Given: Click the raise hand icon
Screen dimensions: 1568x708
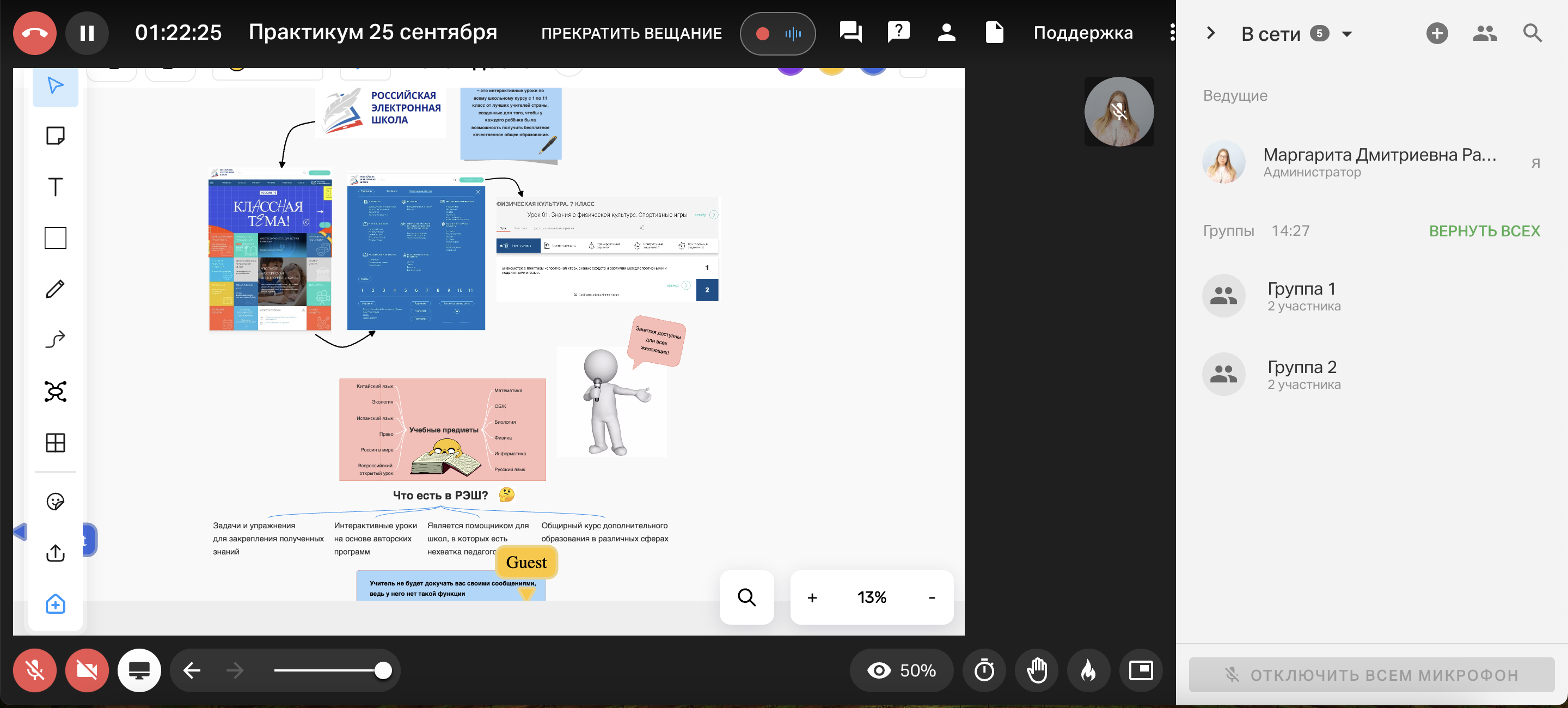Looking at the screenshot, I should click(1037, 670).
